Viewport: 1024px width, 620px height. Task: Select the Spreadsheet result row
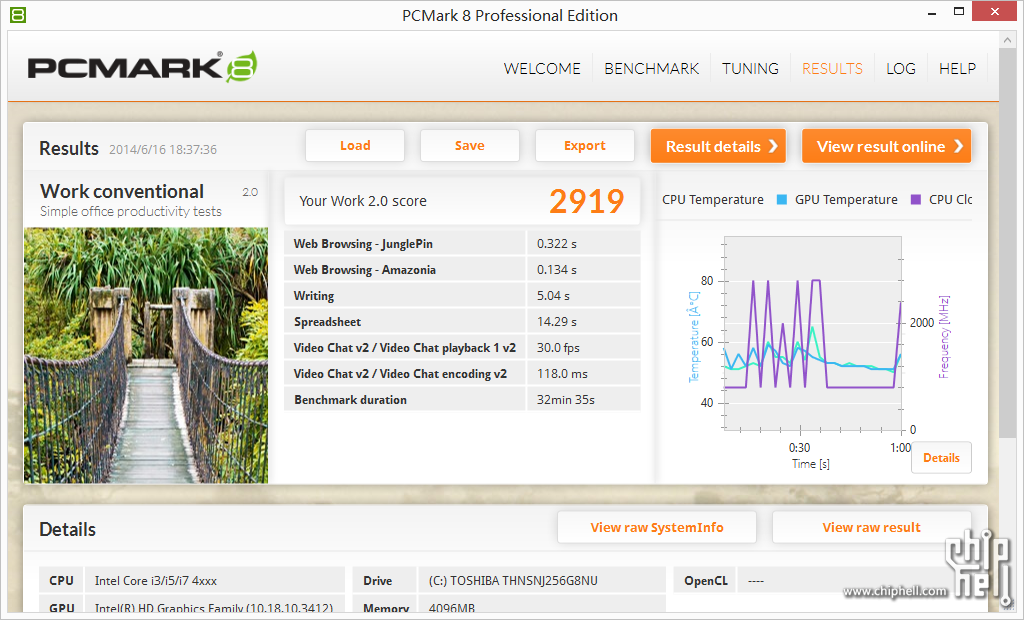click(462, 321)
